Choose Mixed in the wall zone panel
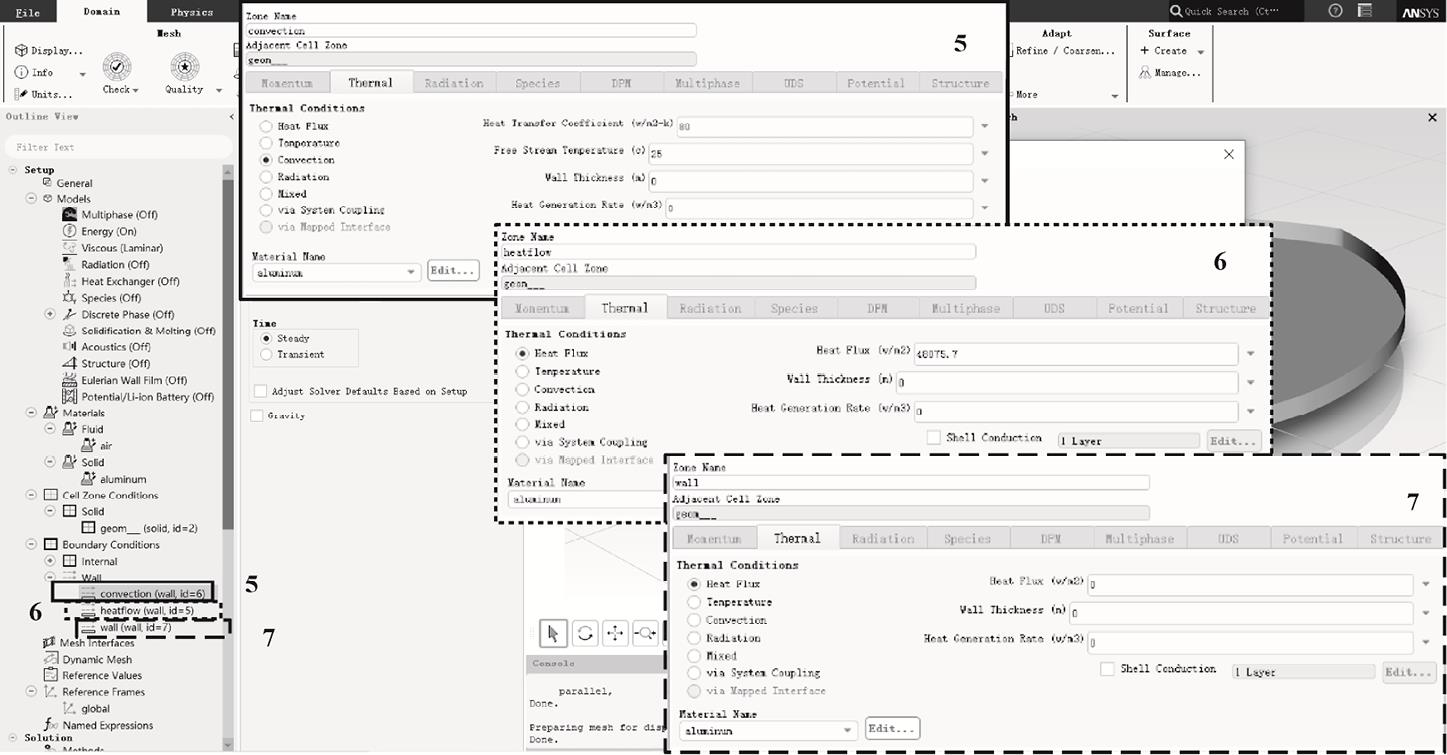Image resolution: width=1447 pixels, height=755 pixels. click(x=694, y=656)
